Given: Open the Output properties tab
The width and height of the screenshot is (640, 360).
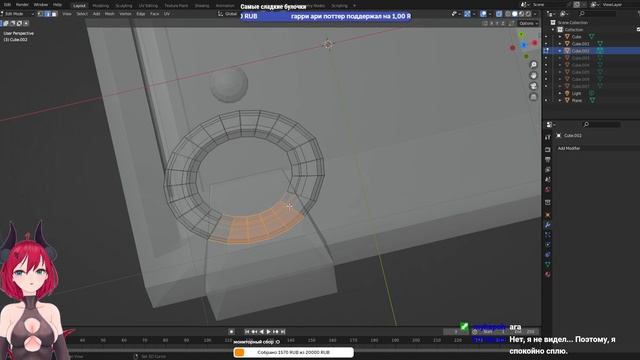Looking at the screenshot, I should coord(548,160).
